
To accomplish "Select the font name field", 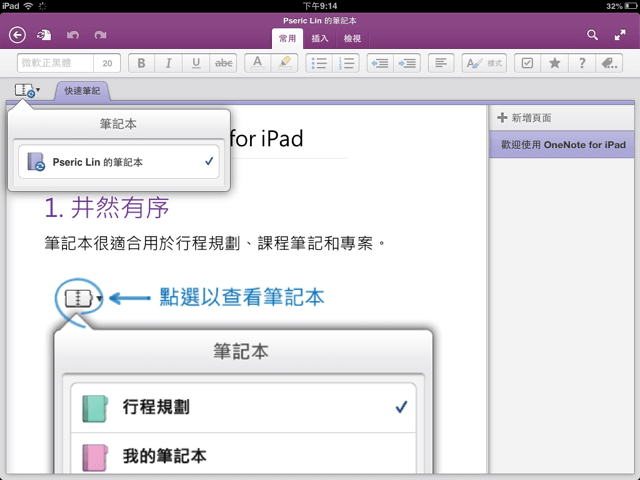I will coord(55,63).
